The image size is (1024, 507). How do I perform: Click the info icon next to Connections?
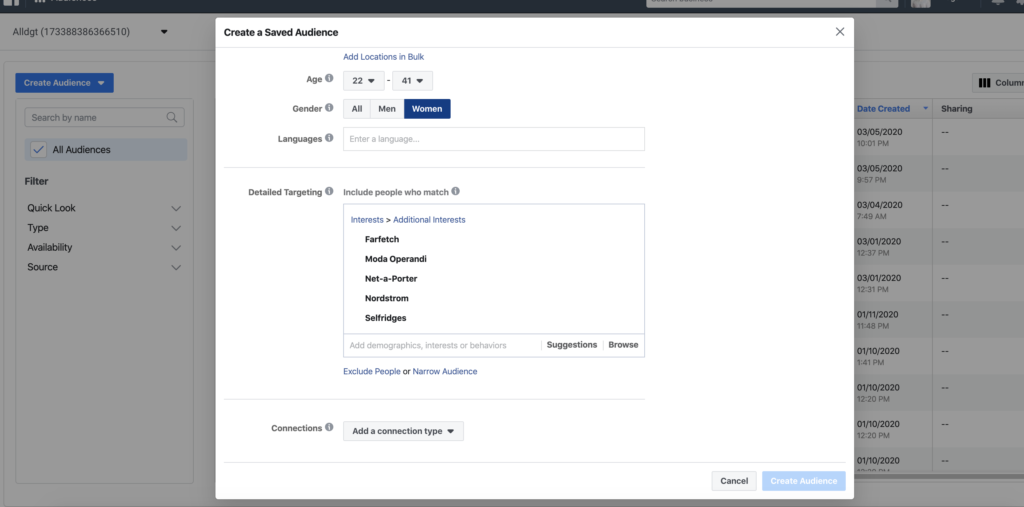click(x=329, y=428)
